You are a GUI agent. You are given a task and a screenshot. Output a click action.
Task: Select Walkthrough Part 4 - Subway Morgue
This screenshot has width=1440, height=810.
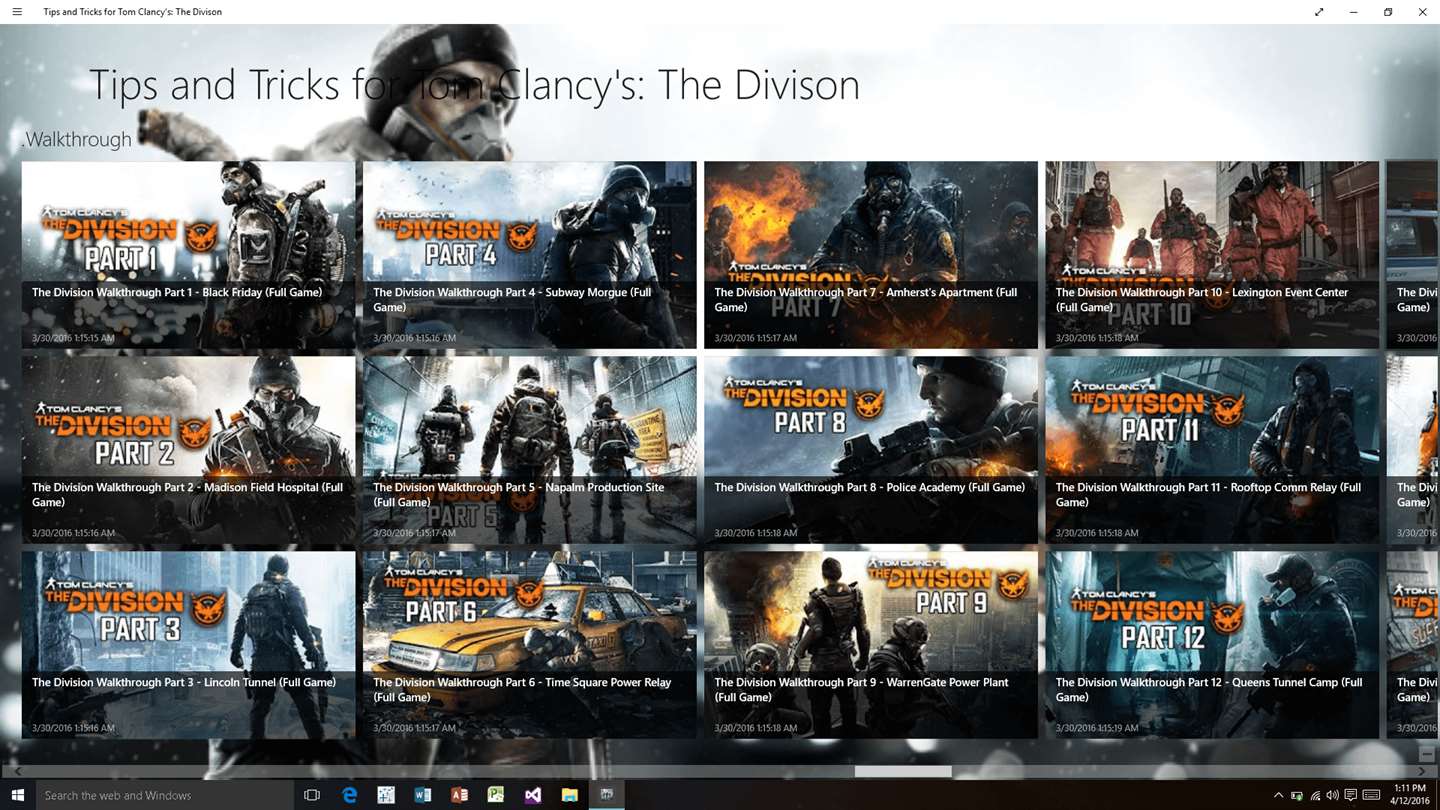(x=529, y=255)
